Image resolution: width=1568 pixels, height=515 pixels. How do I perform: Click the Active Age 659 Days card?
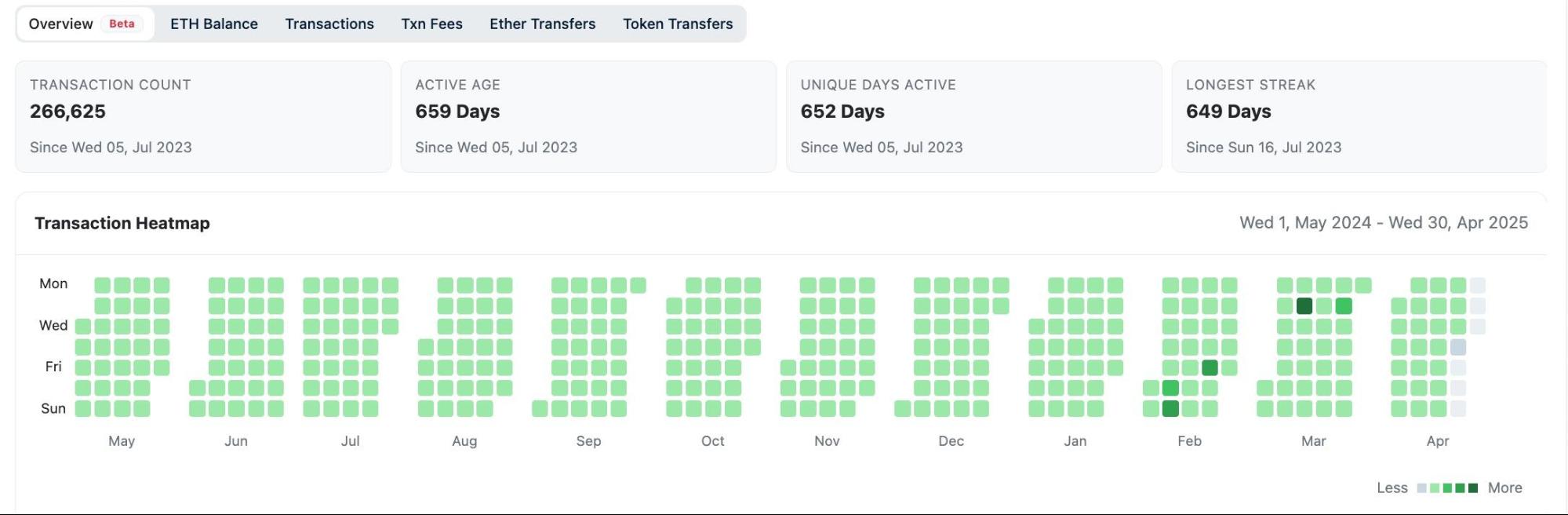click(588, 116)
